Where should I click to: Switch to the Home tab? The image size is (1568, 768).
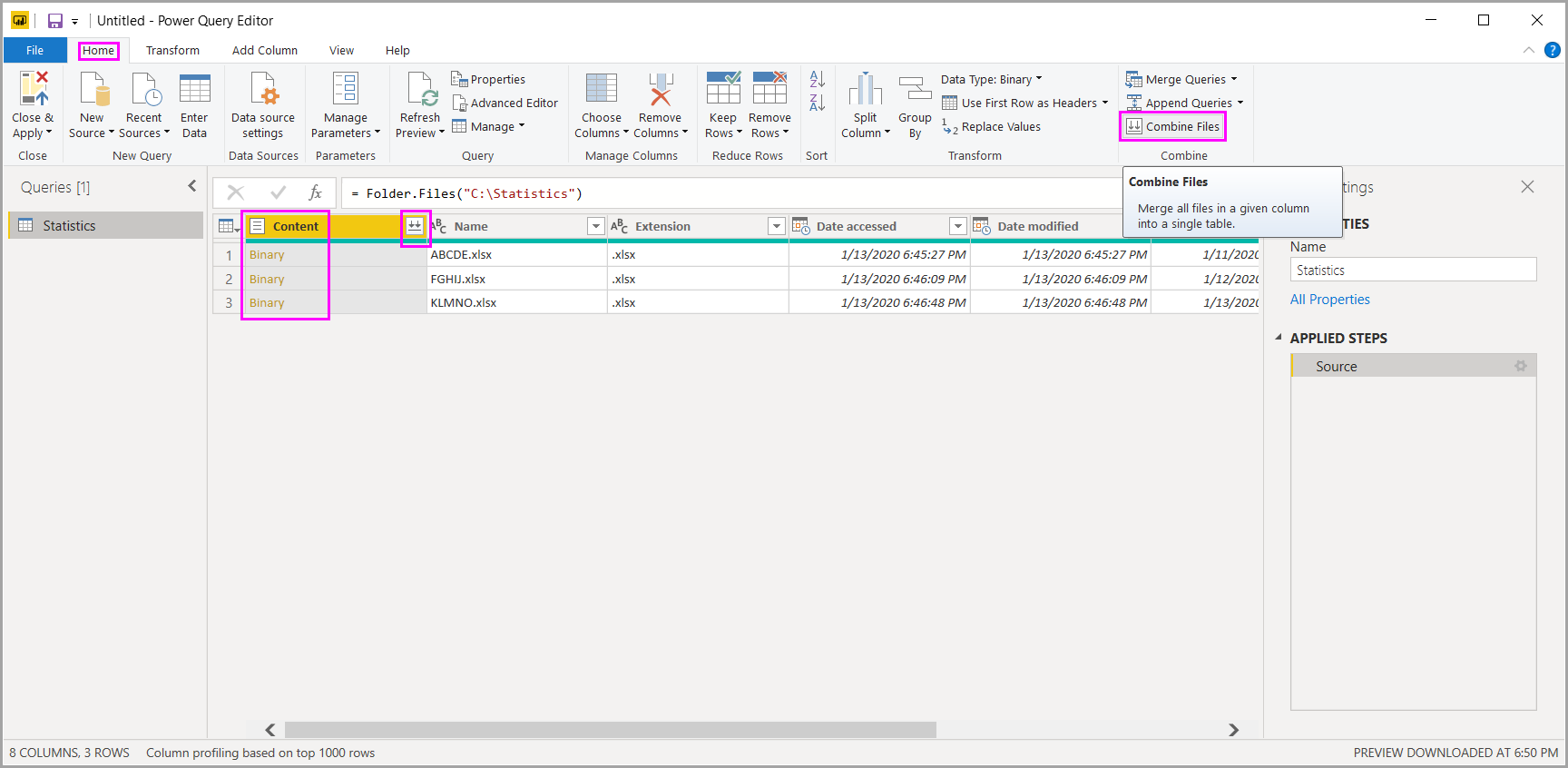[x=99, y=50]
